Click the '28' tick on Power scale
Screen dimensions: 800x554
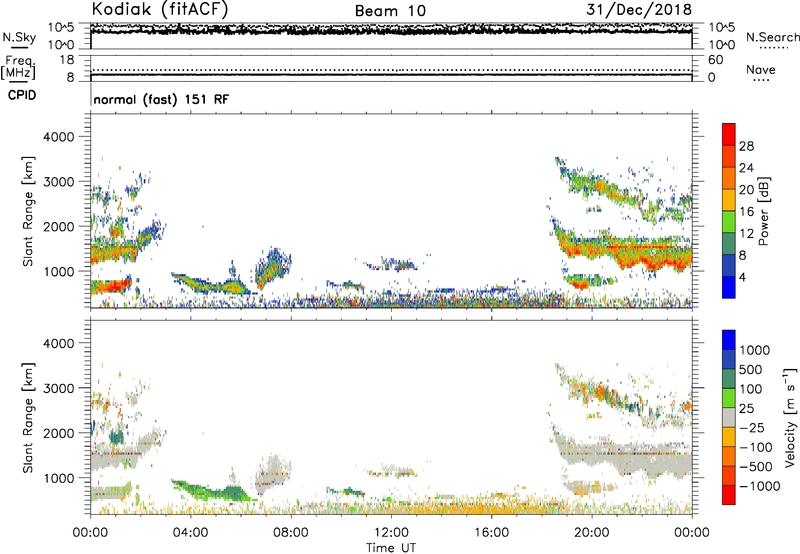(746, 146)
